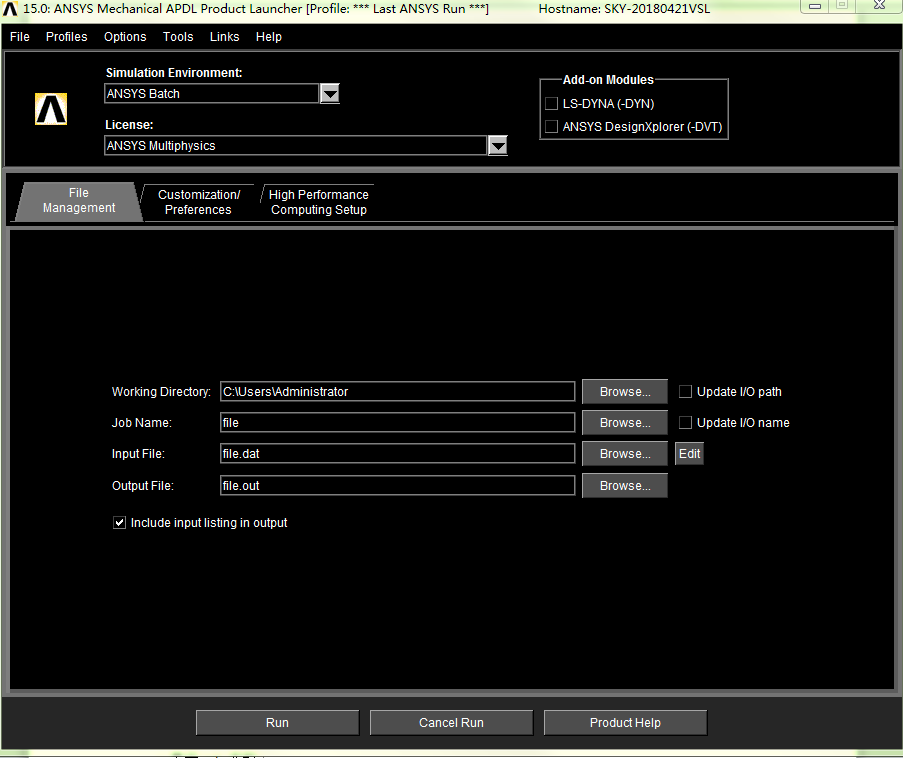Open the Tools menu
The image size is (903, 758).
click(x=178, y=37)
